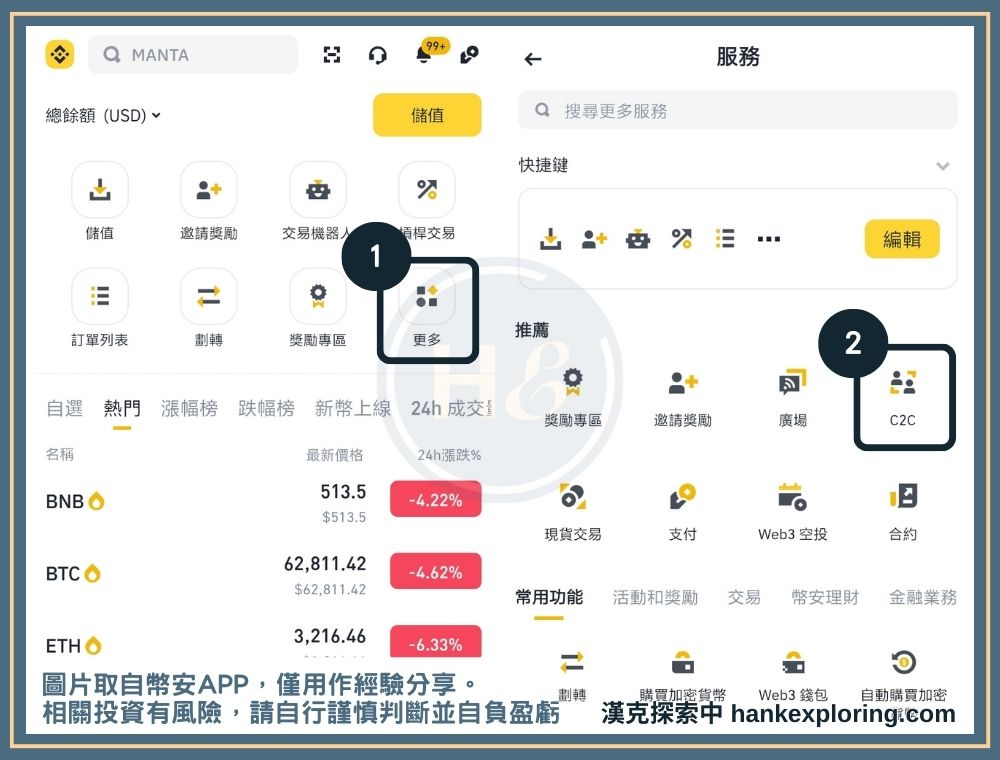This screenshot has height=760, width=1000.
Task: Switch to the 新幣上線 new listings tab
Action: 353,408
